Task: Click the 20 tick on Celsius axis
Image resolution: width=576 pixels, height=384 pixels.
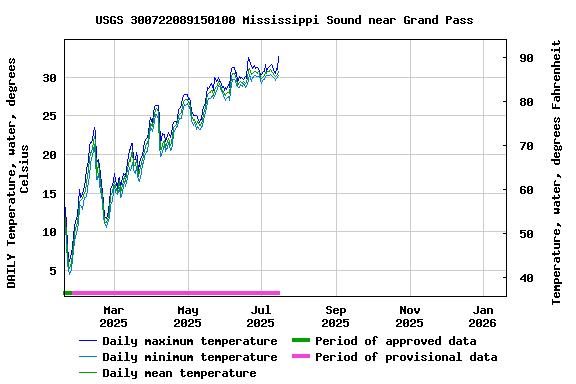Action: (49, 155)
